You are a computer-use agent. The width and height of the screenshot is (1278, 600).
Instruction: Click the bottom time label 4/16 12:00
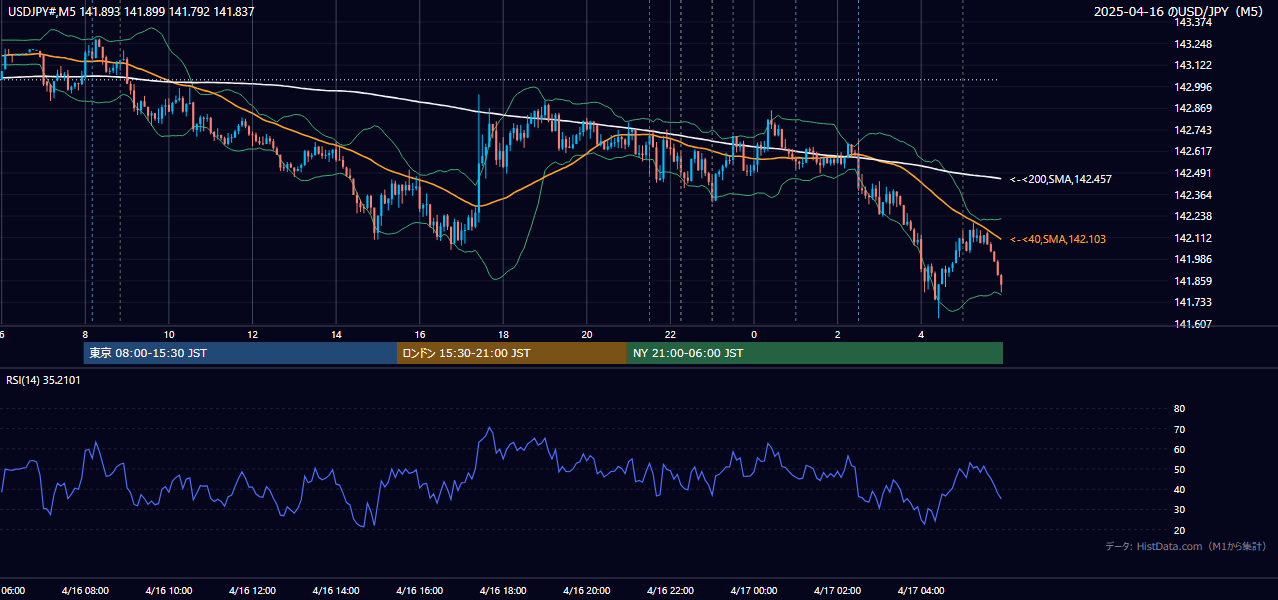point(252,591)
